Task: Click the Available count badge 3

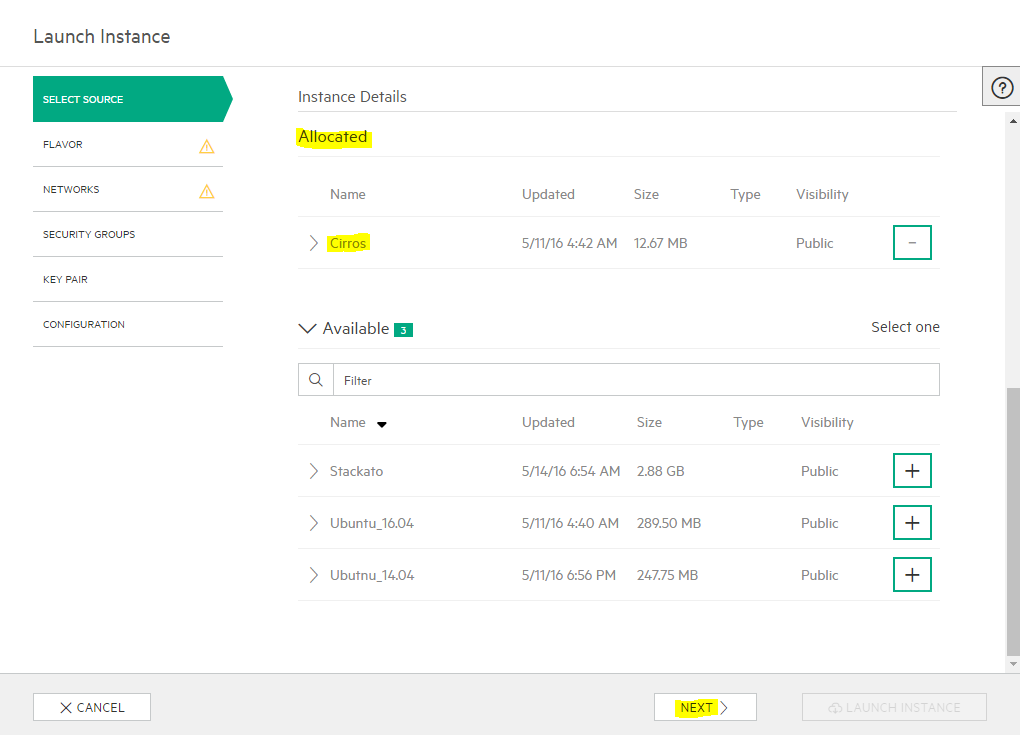Action: (x=403, y=330)
